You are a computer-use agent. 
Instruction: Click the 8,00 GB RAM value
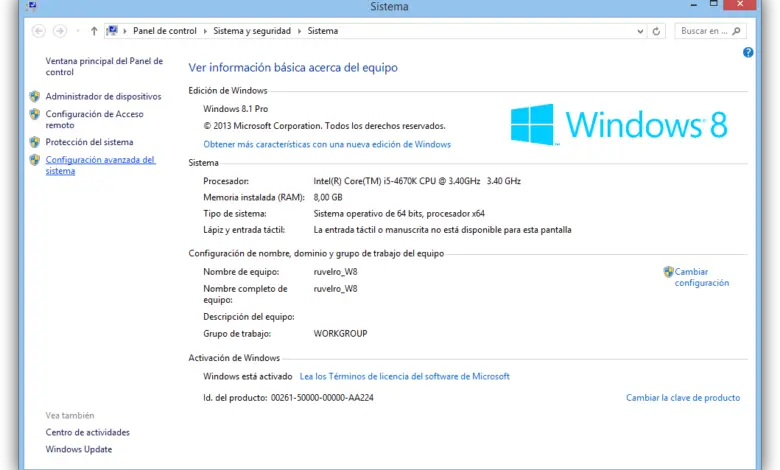328,197
